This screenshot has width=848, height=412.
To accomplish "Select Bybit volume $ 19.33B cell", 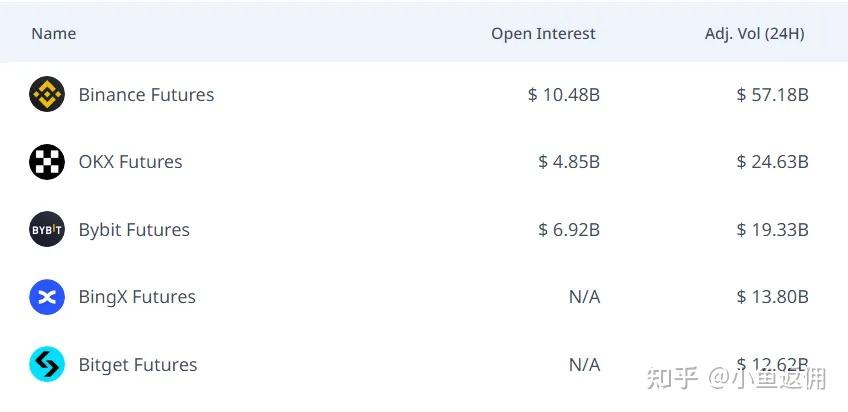I will coord(772,230).
